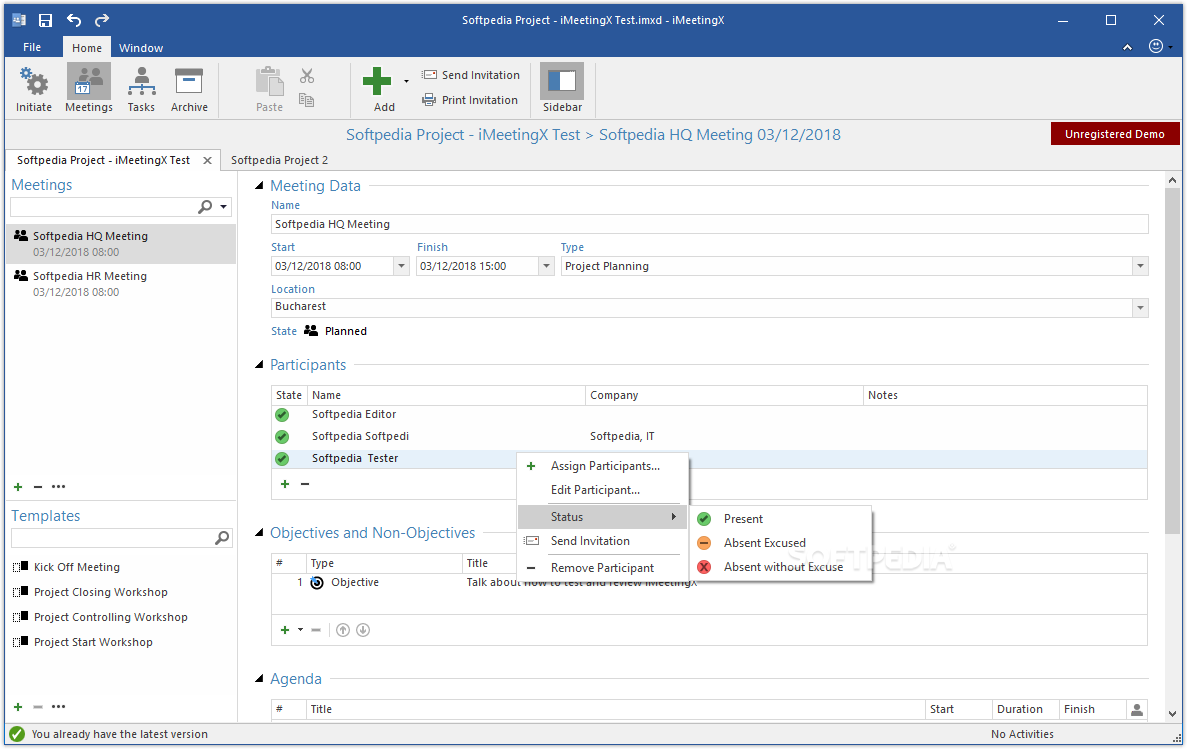
Task: Click the Unregistered Demo button
Action: pyautogui.click(x=1114, y=134)
